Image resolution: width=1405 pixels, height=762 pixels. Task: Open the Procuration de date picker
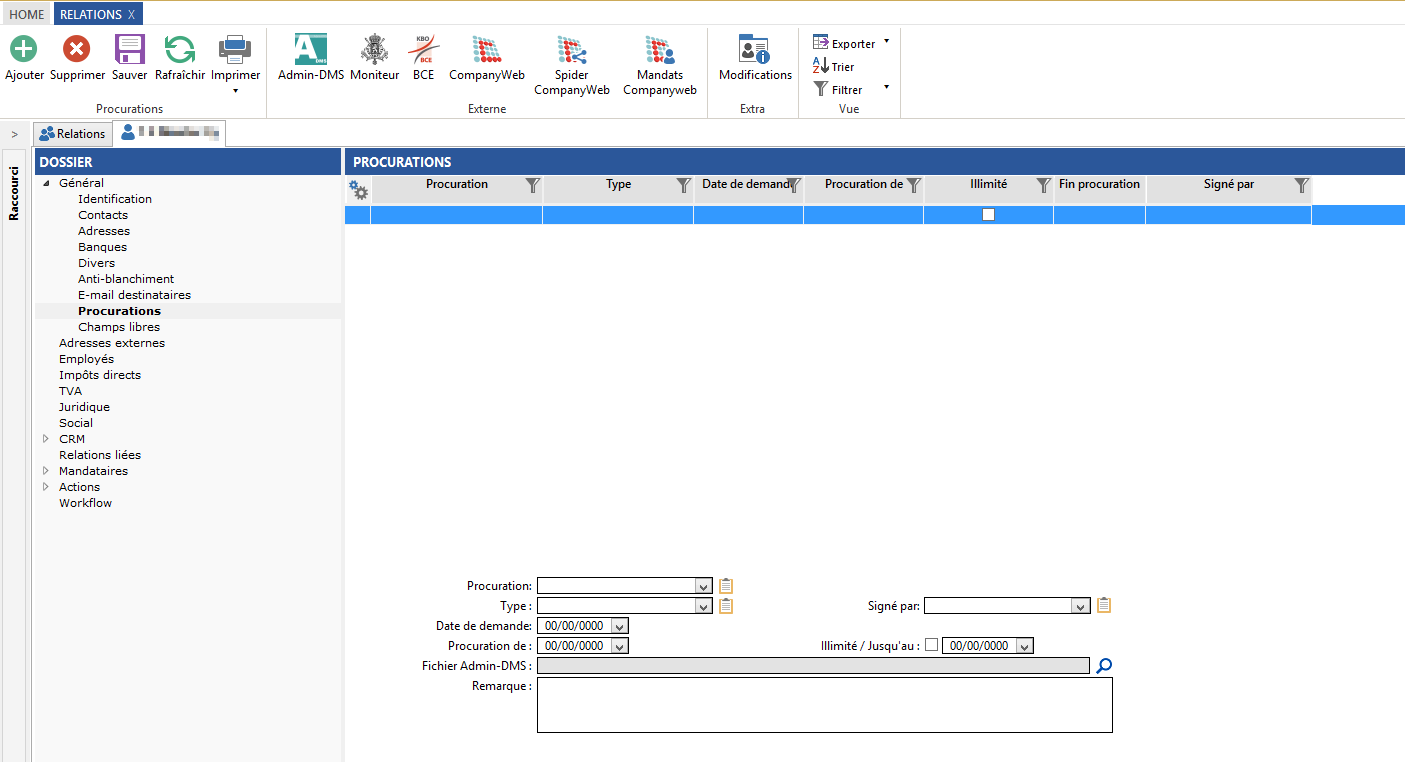click(x=620, y=646)
